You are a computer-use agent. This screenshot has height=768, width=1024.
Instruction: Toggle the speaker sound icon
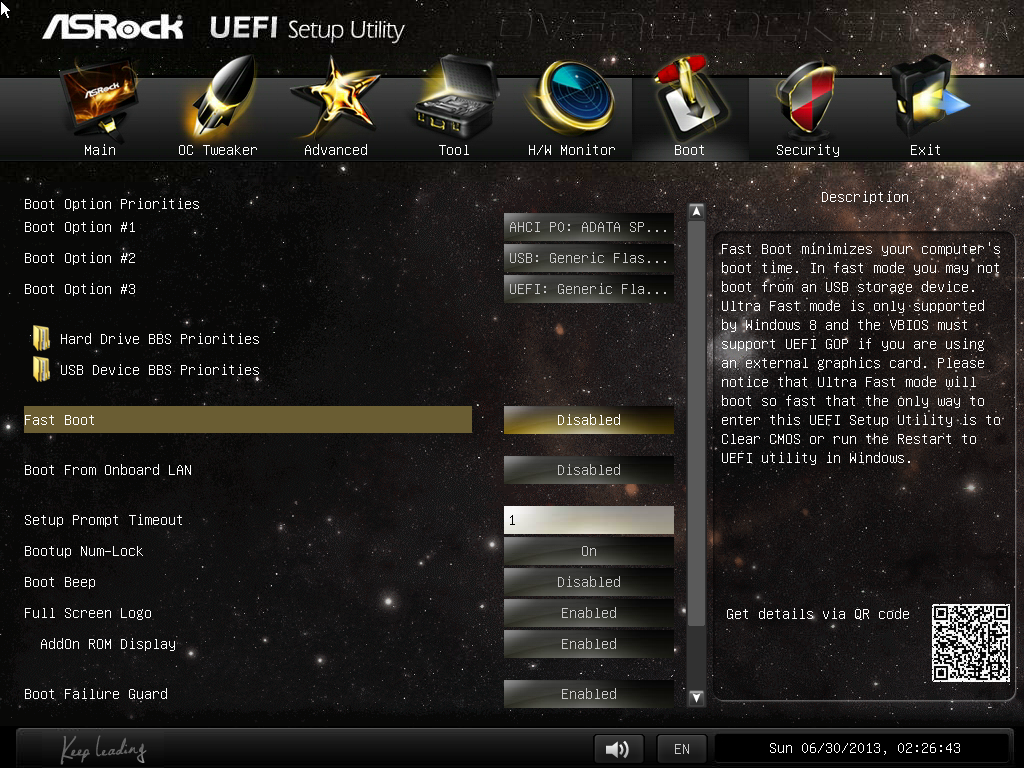coord(618,748)
